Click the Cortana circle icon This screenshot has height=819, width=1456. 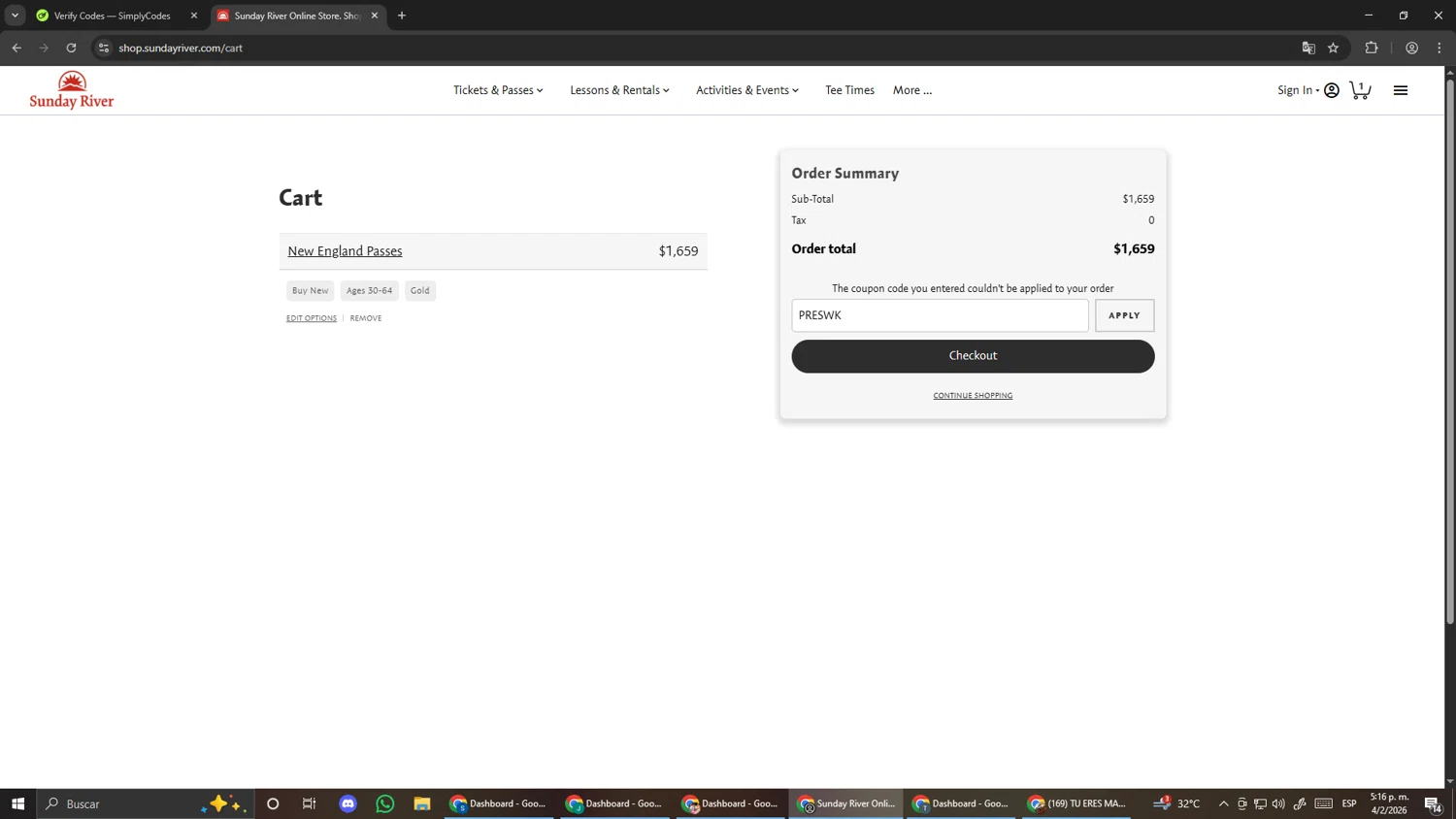pos(273,803)
